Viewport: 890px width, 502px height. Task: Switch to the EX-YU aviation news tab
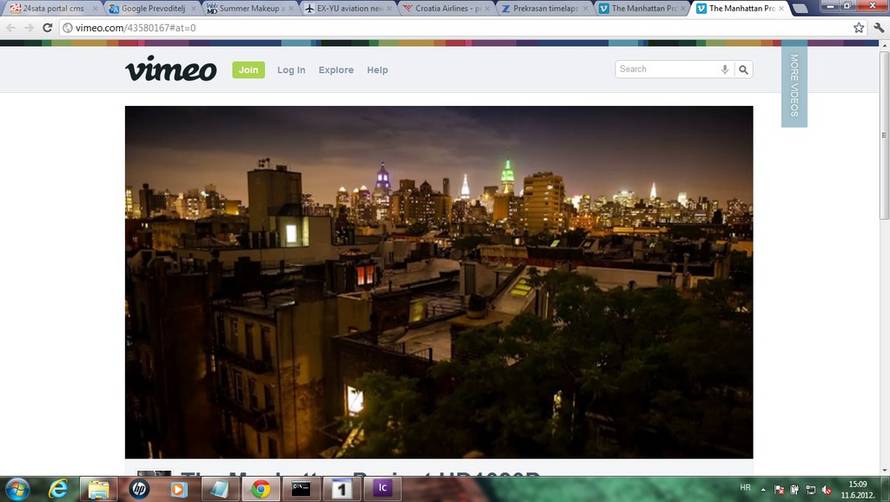point(348,9)
